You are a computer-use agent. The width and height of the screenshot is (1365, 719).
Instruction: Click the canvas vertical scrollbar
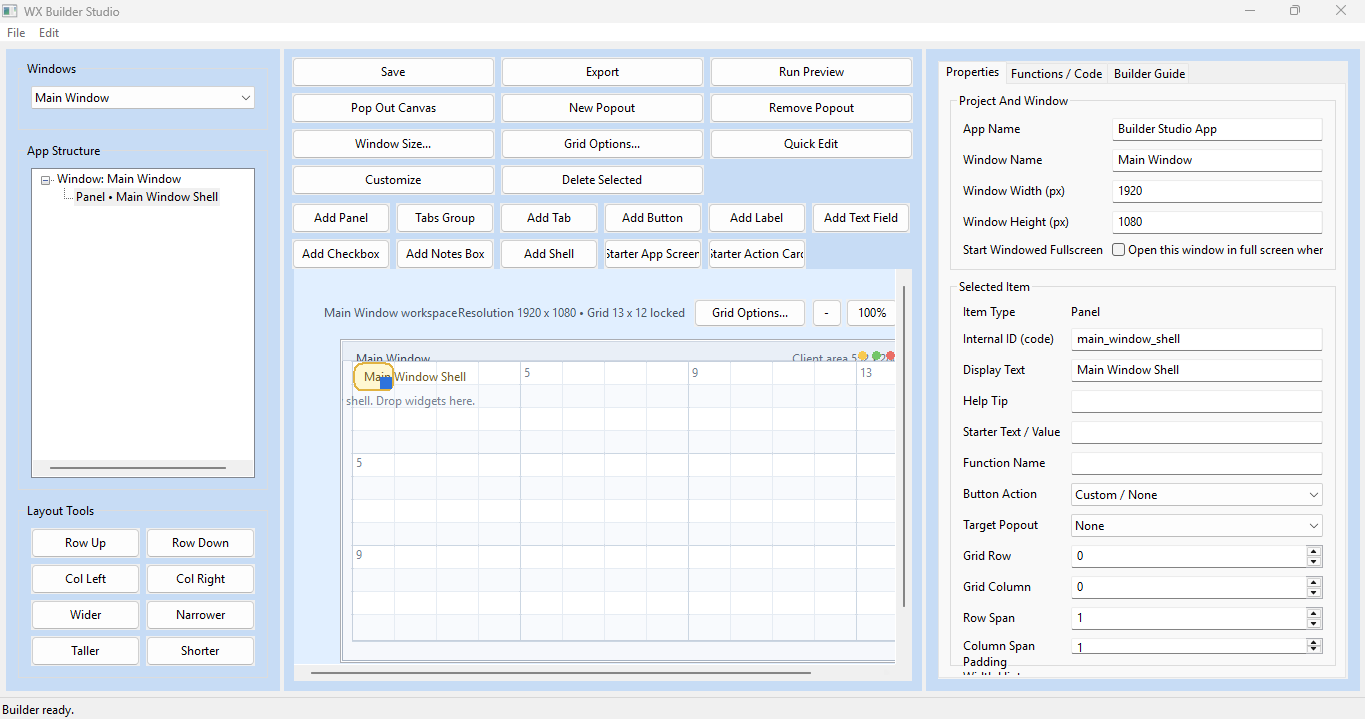tap(904, 447)
